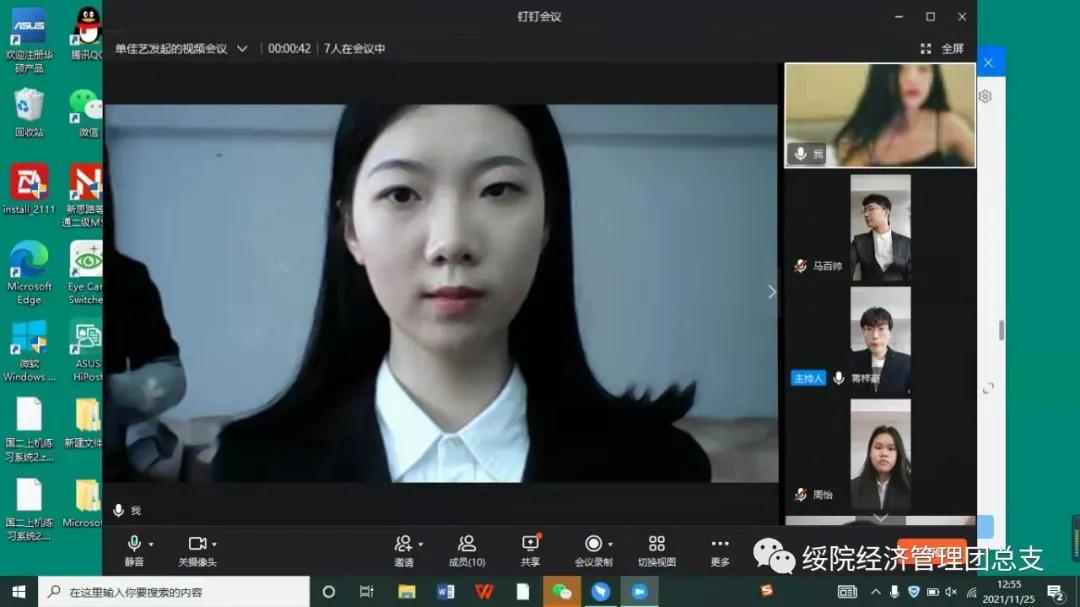The image size is (1080, 607).
Task: Open the Word icon in the taskbar
Action: pos(446,592)
